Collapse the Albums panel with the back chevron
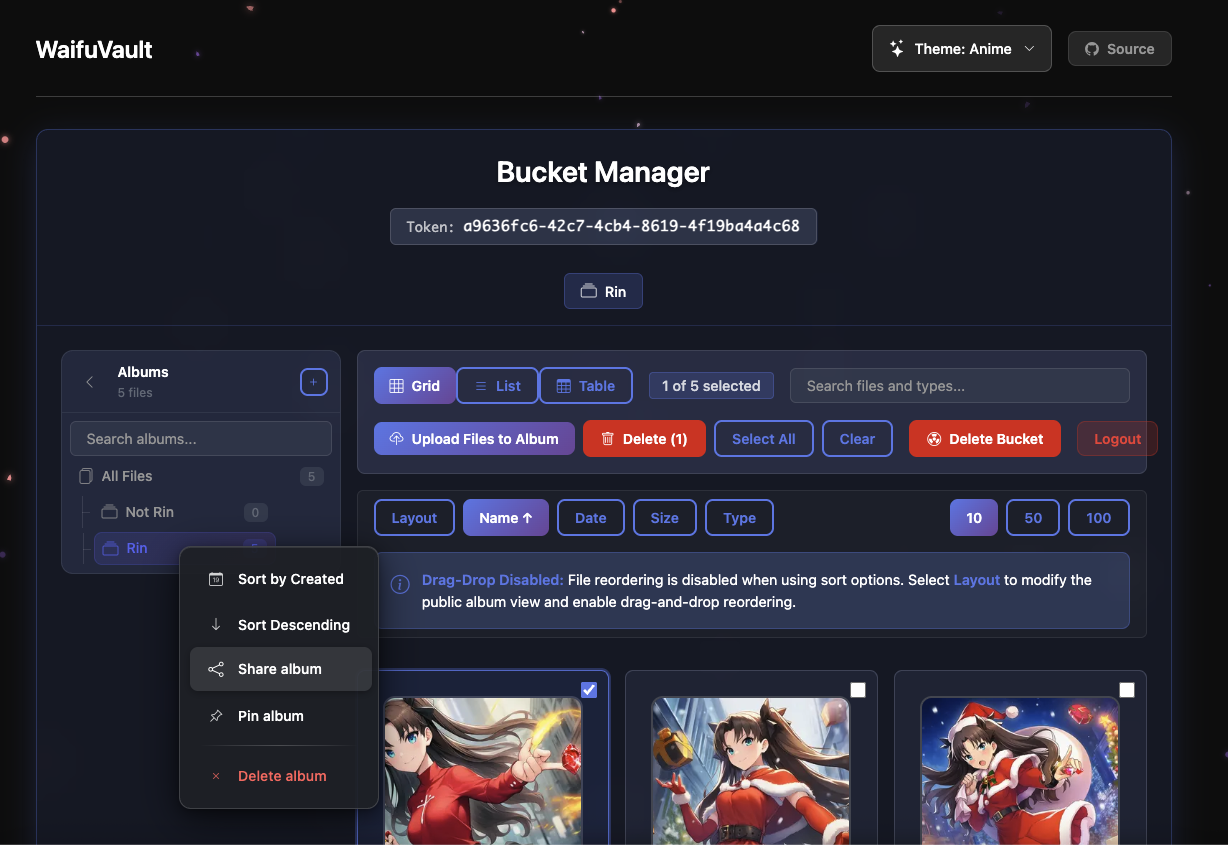This screenshot has width=1228, height=845. pyautogui.click(x=90, y=382)
